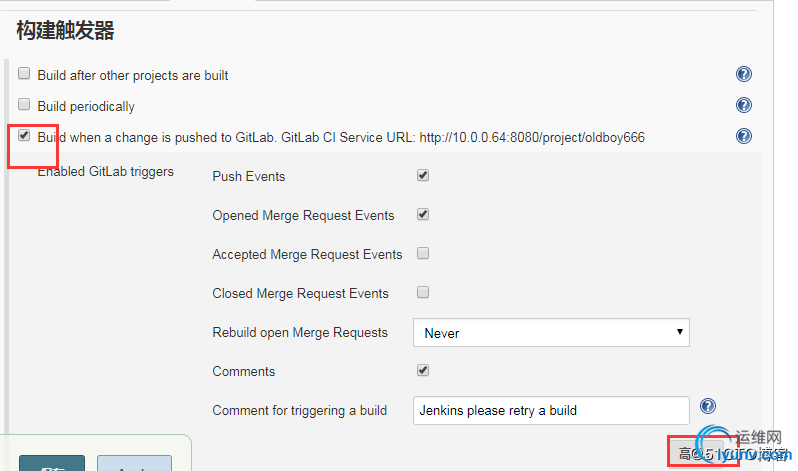Screen dimensions: 798x471
Task: Click the light blue Apply button
Action: coord(134,463)
